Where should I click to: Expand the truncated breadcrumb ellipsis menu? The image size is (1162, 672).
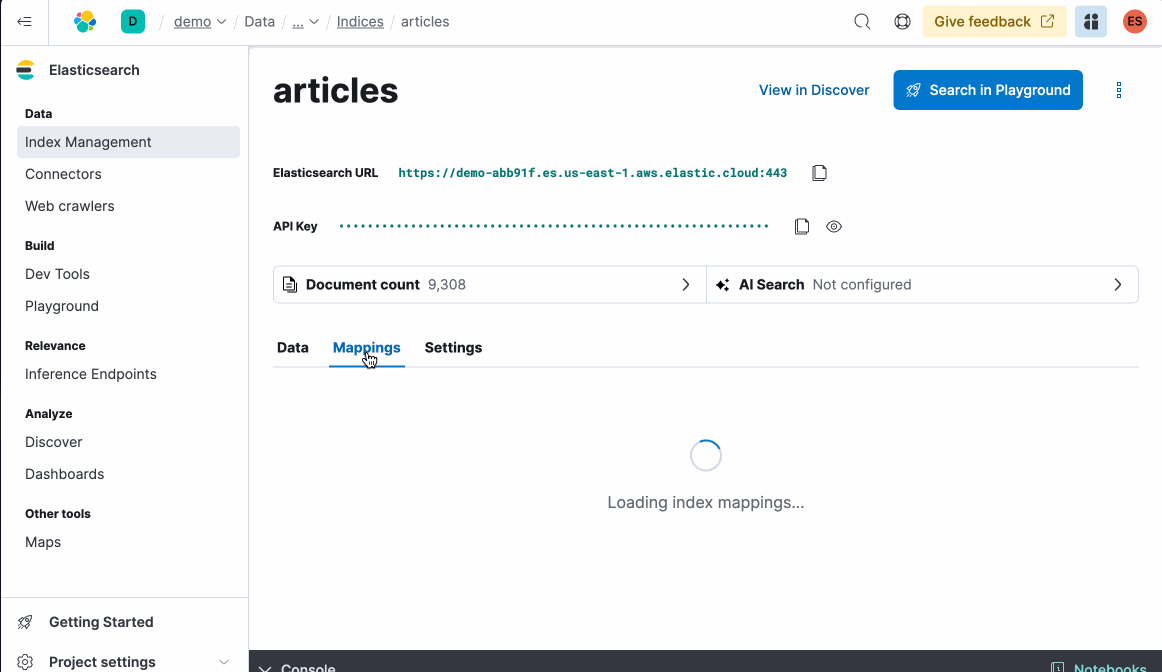coord(300,21)
